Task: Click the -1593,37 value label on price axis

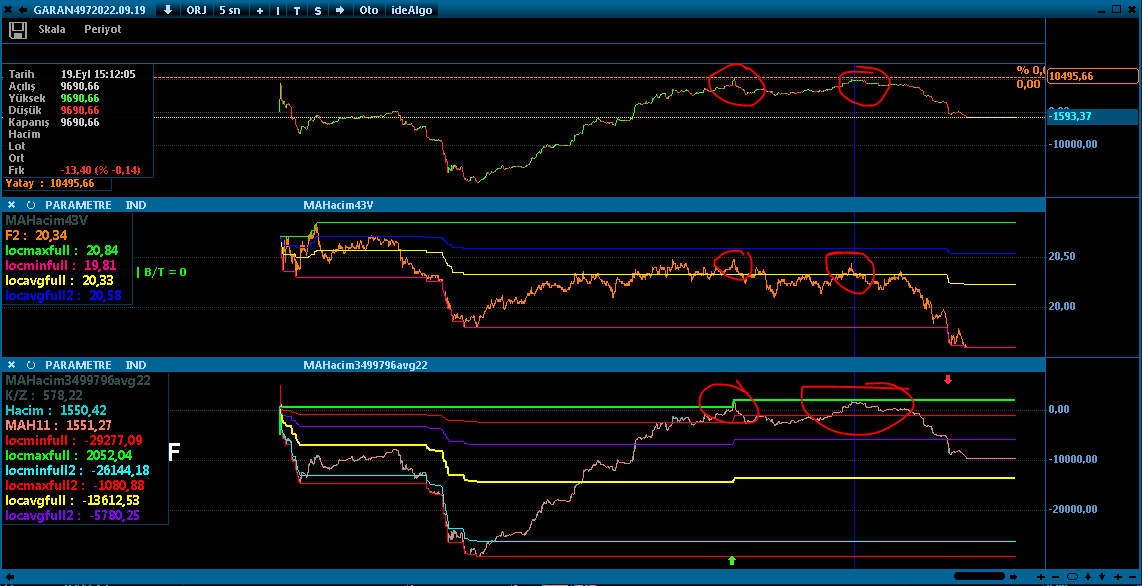Action: 1092,116
